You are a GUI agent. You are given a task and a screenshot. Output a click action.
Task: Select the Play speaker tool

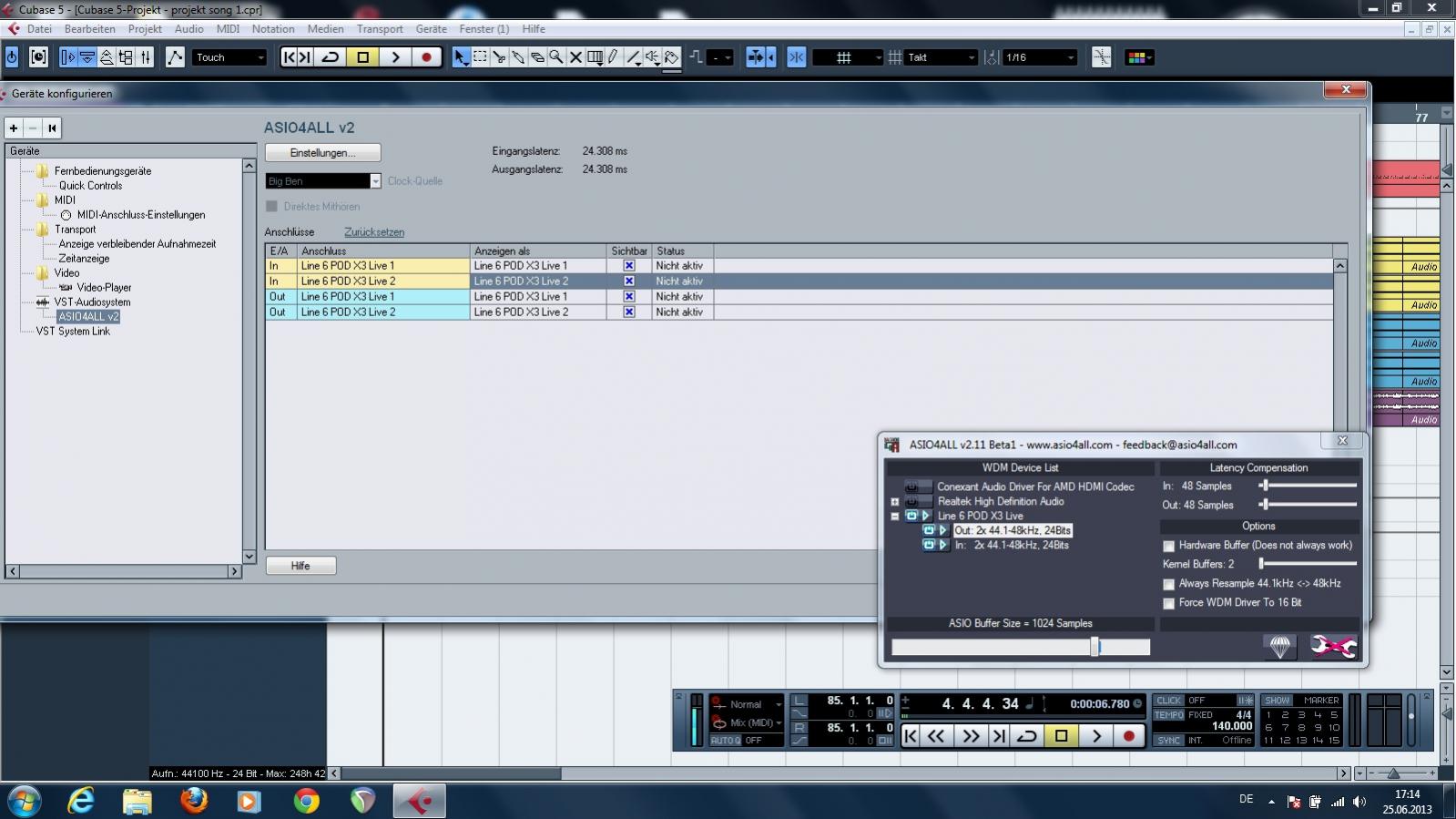[653, 57]
